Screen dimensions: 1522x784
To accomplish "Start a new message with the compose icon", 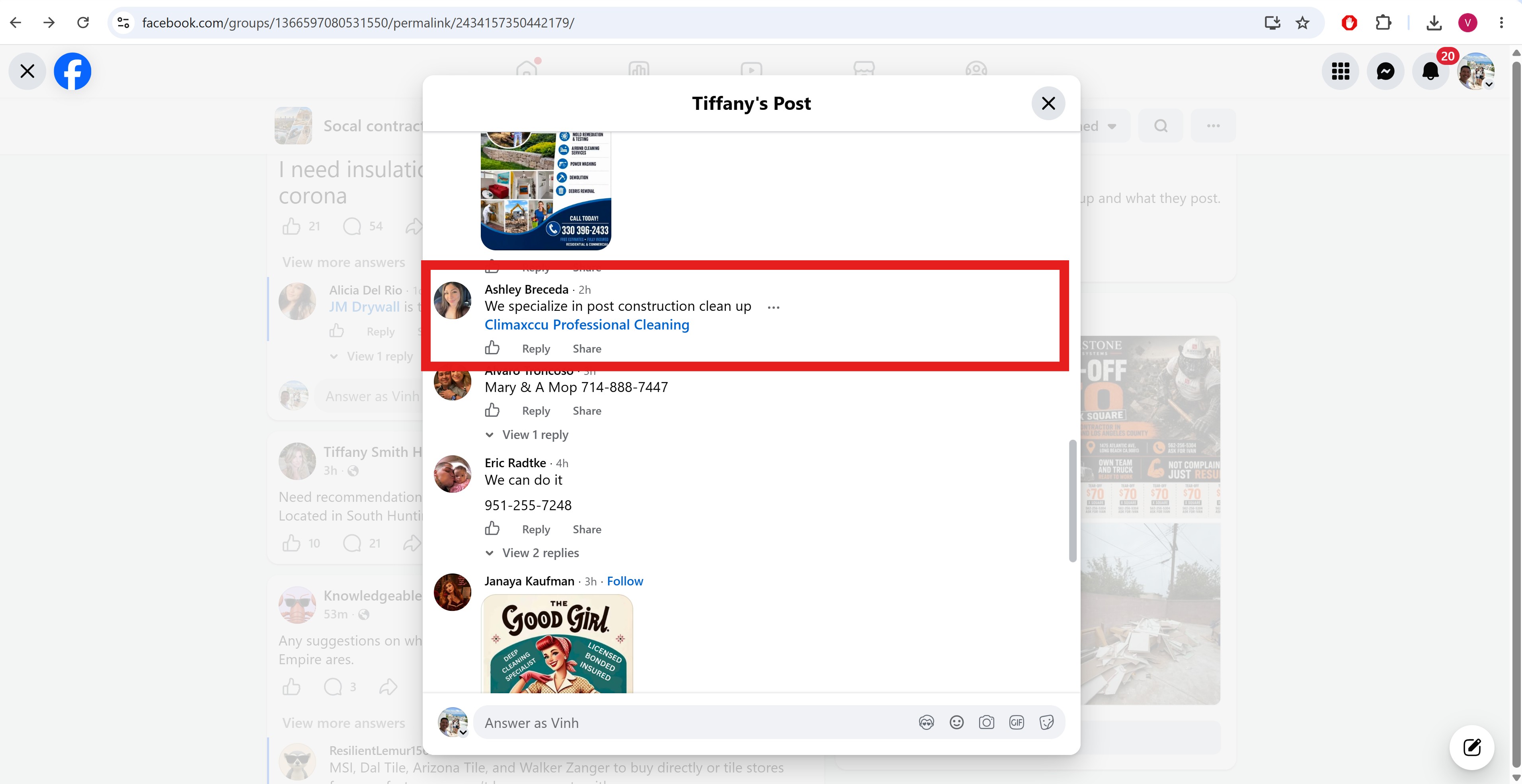I will 1471,747.
